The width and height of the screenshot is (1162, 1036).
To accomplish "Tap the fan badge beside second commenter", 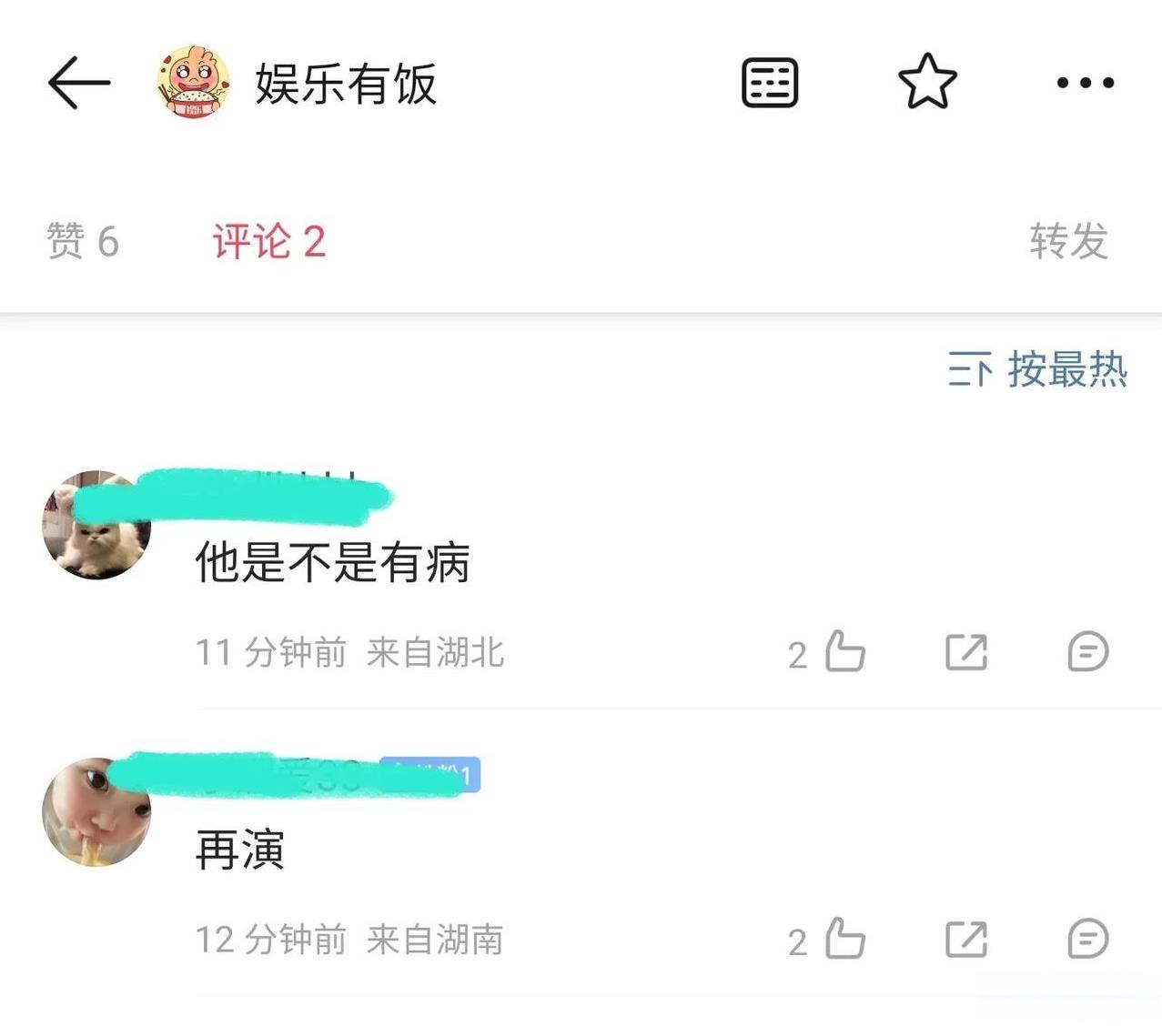I will (x=429, y=775).
